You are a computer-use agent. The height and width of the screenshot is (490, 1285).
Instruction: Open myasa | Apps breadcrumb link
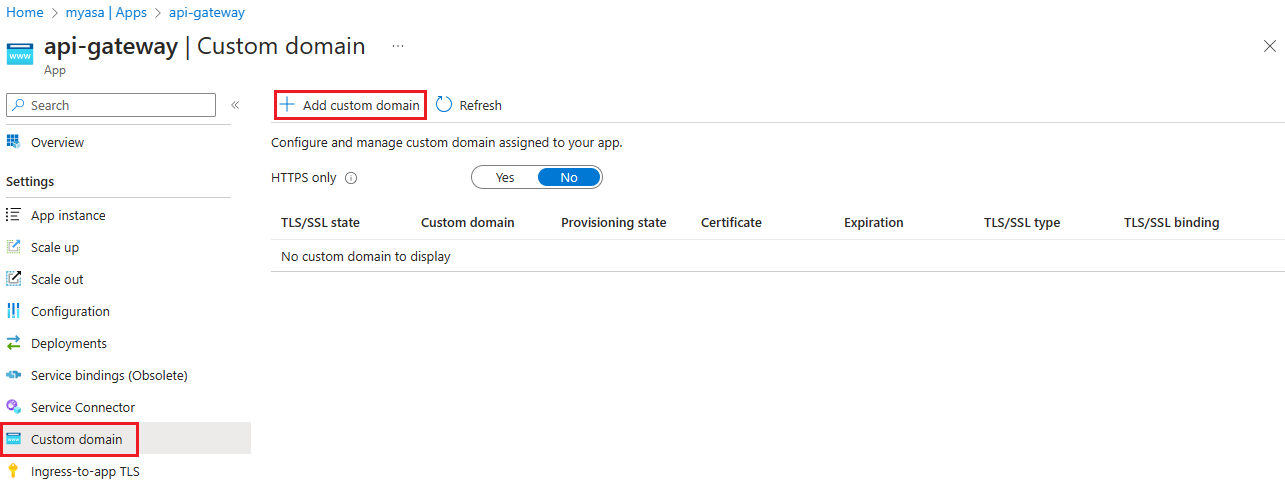[106, 13]
